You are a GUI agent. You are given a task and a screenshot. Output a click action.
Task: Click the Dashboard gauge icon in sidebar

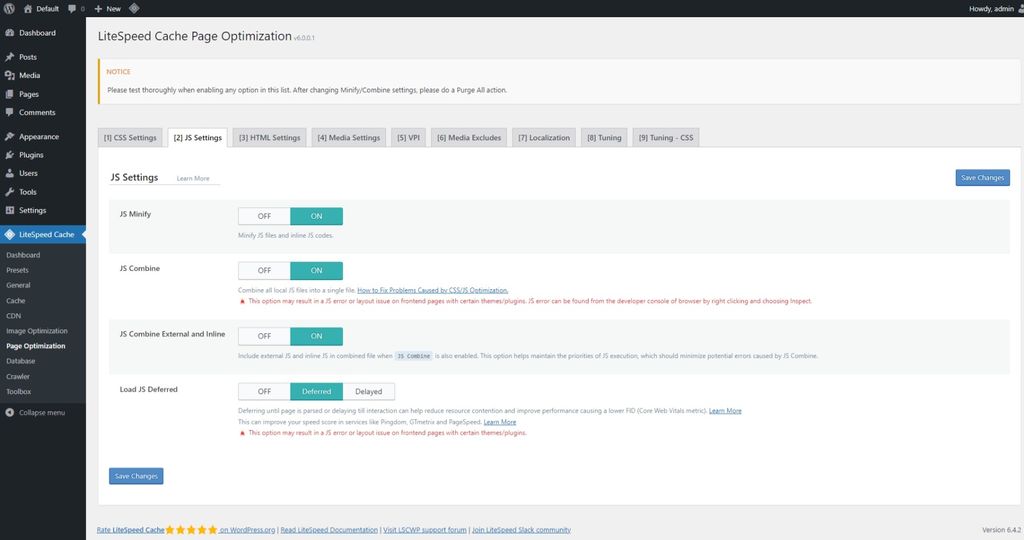(x=10, y=33)
